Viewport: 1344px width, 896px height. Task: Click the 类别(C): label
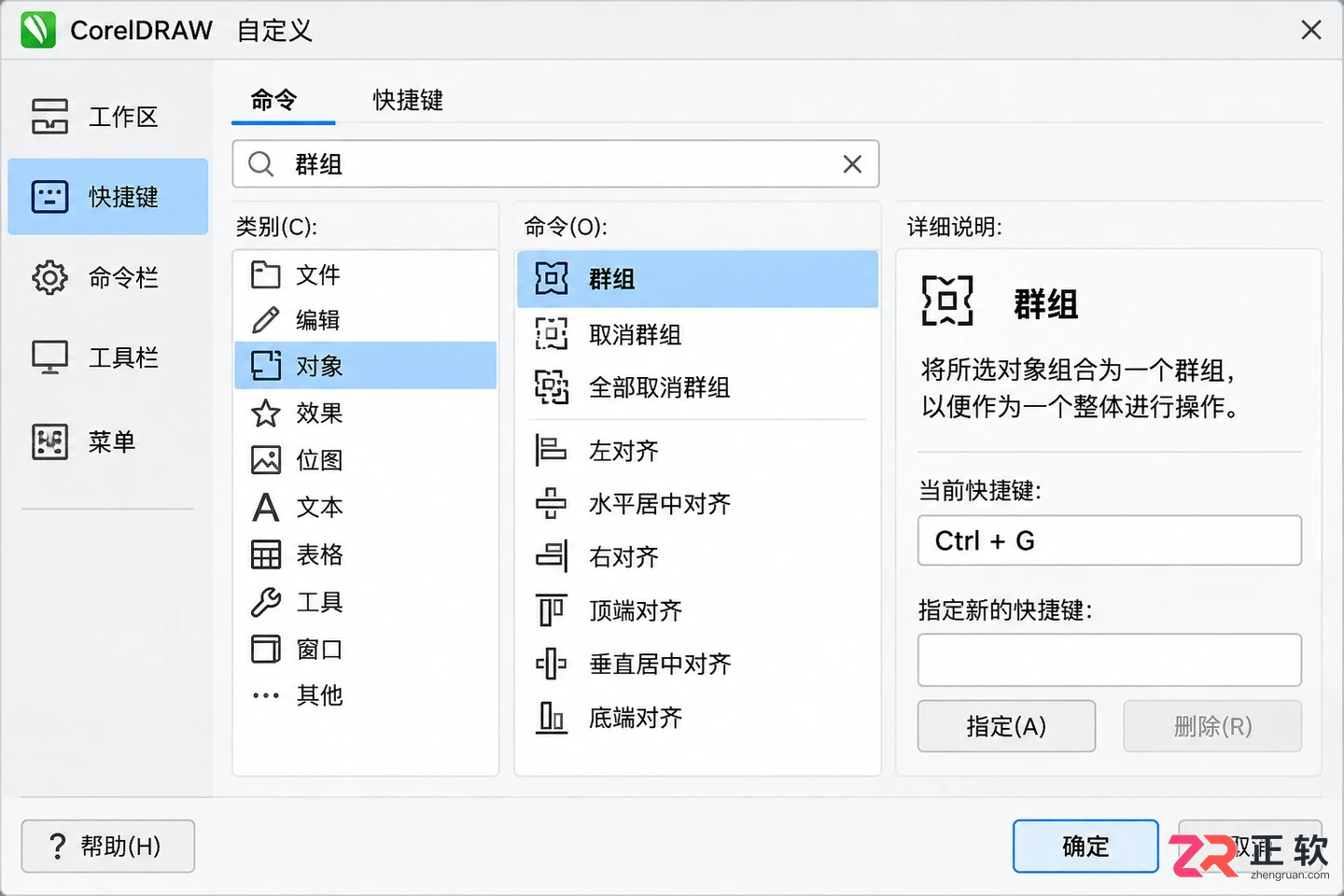(277, 227)
